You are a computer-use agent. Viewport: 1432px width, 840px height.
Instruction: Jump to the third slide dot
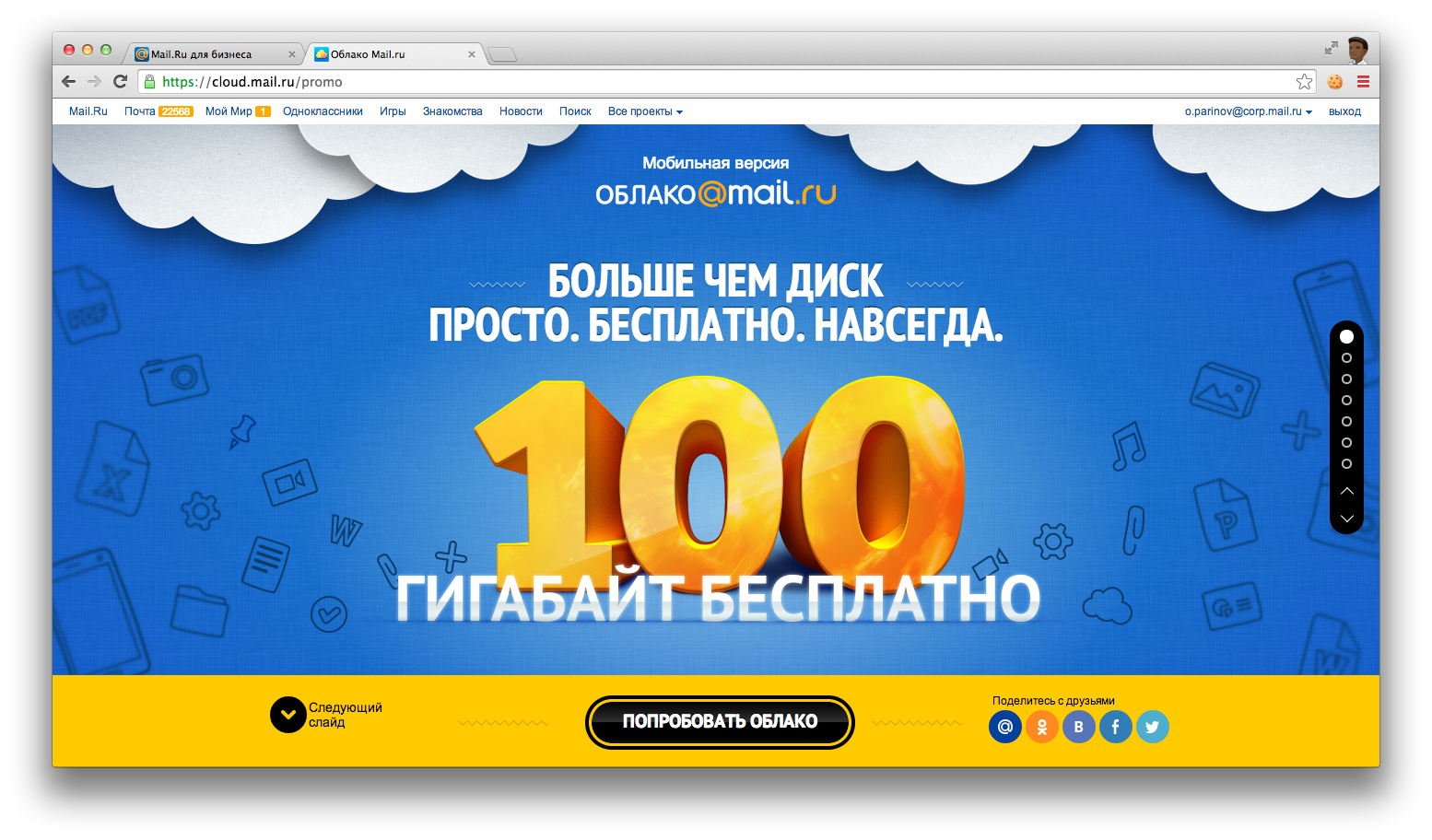[x=1346, y=379]
